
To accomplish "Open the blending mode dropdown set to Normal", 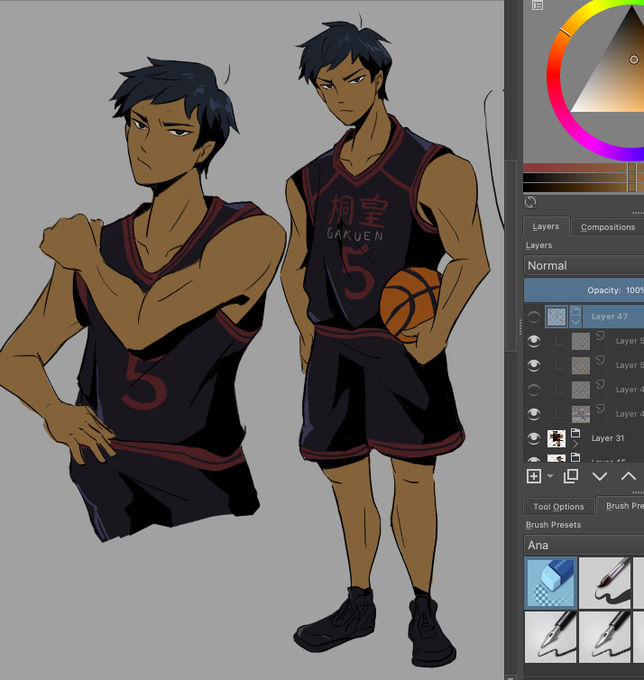I will (584, 265).
